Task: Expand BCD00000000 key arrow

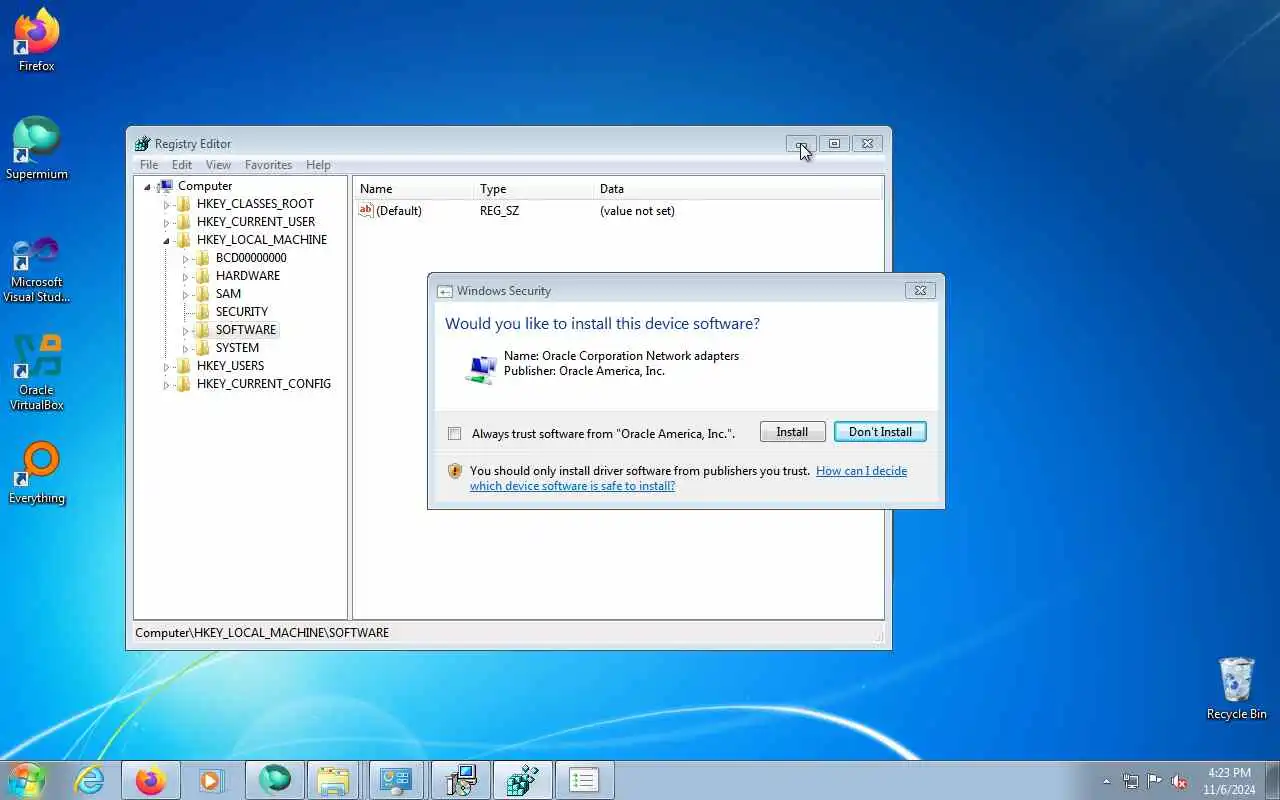Action: (x=186, y=258)
